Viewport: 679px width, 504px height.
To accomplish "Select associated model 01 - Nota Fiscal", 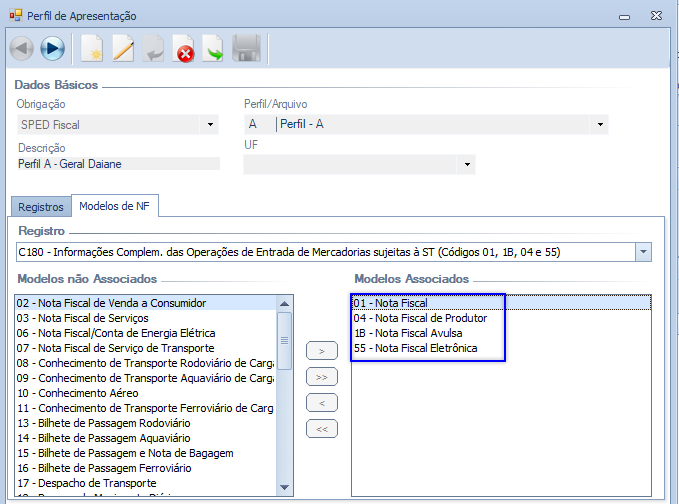I will (x=501, y=303).
